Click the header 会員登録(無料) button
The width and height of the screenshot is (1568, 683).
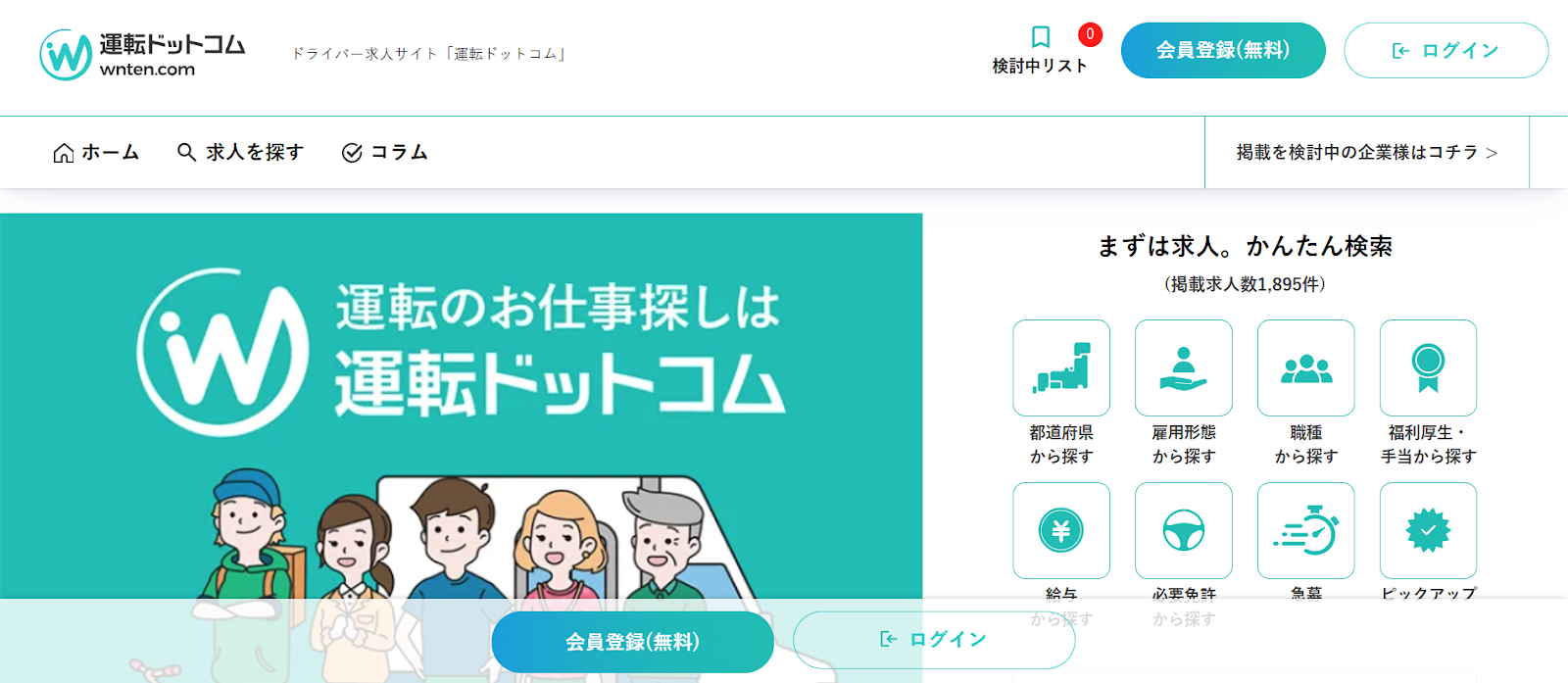[x=1223, y=50]
